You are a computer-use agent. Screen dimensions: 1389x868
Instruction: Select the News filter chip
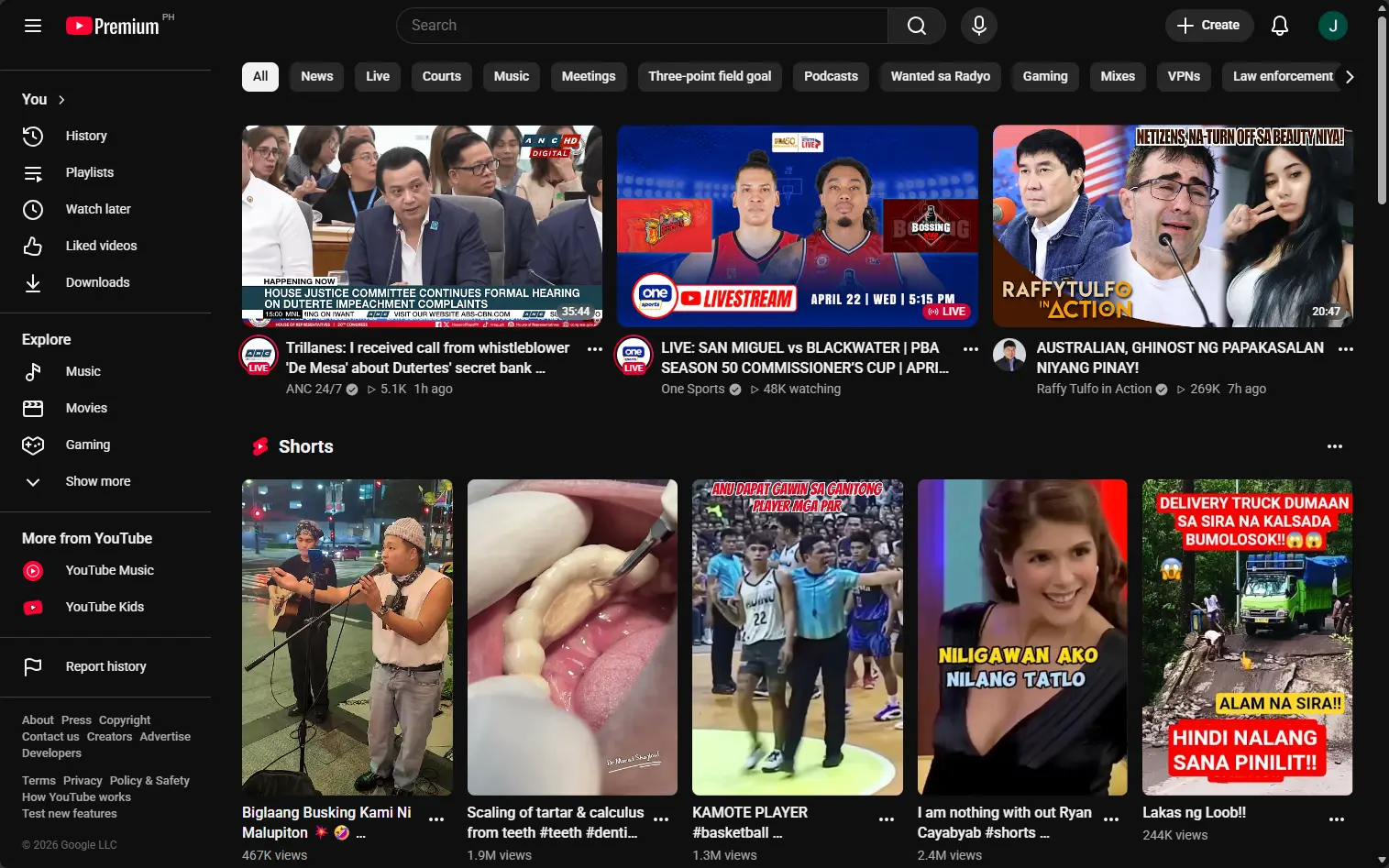pyautogui.click(x=317, y=77)
